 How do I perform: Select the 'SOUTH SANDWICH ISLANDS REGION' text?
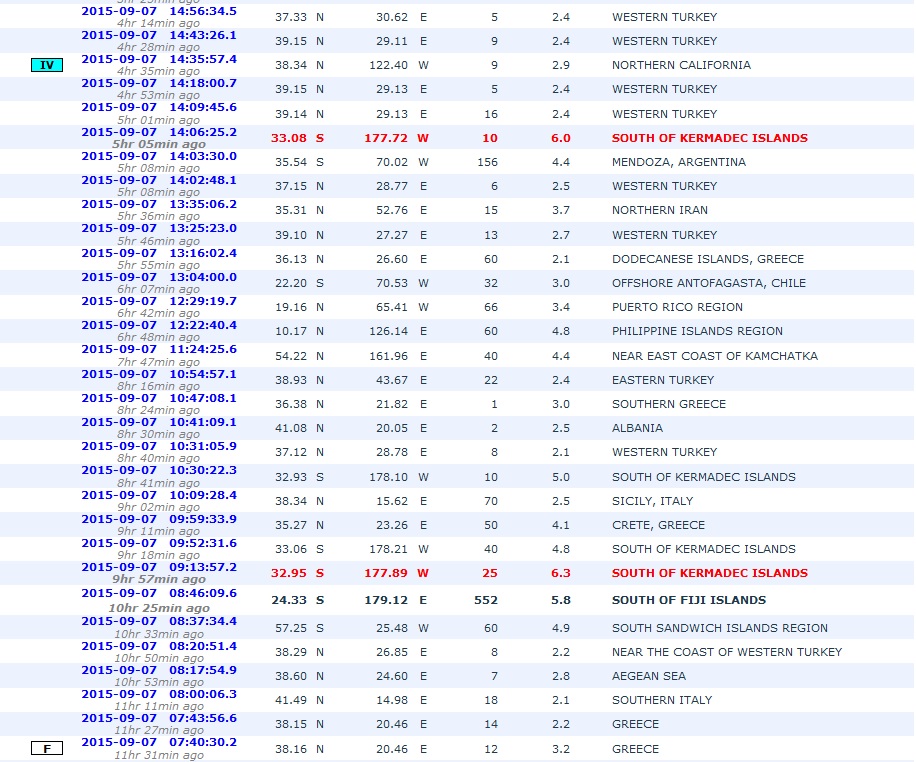coord(720,628)
